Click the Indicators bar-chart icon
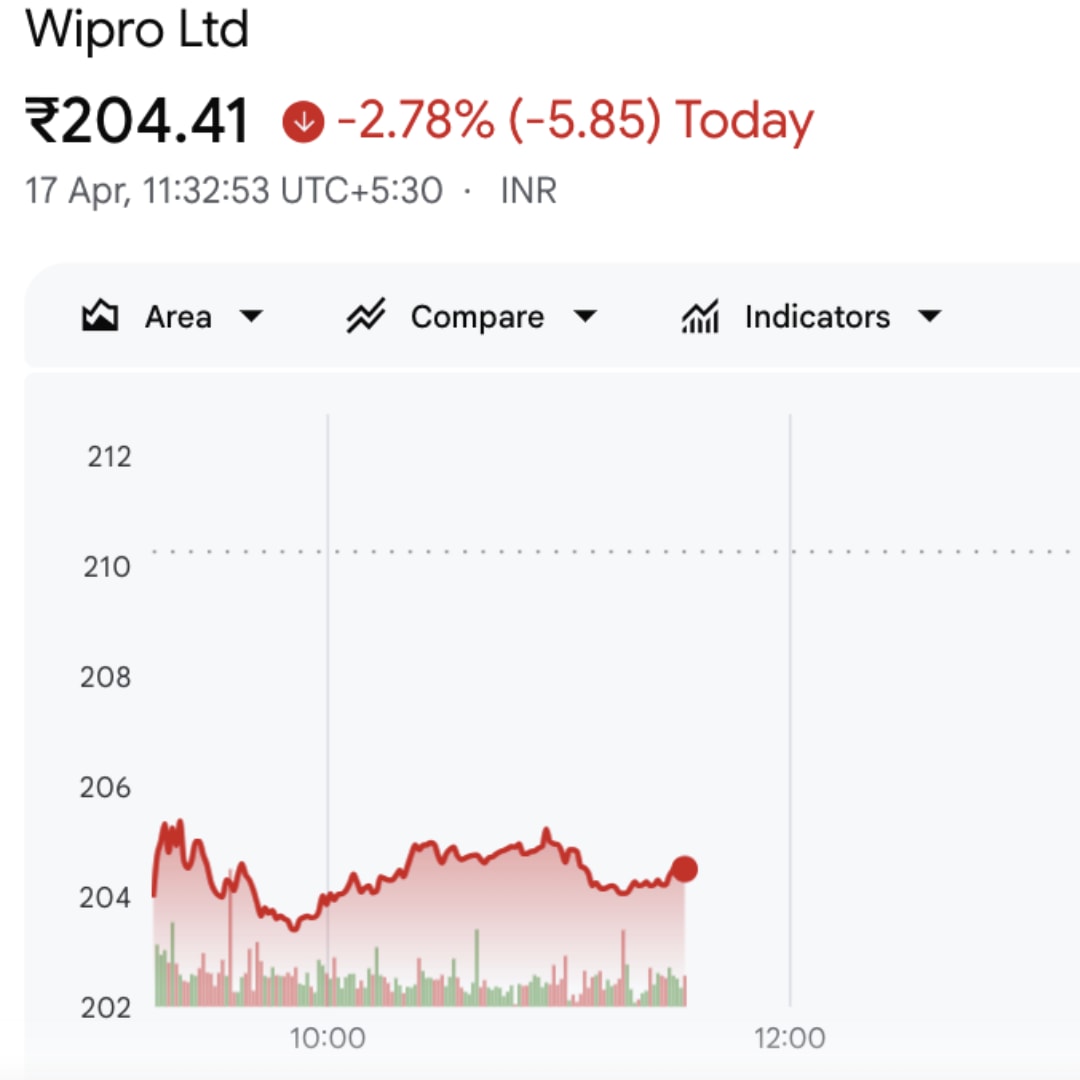 [x=700, y=318]
